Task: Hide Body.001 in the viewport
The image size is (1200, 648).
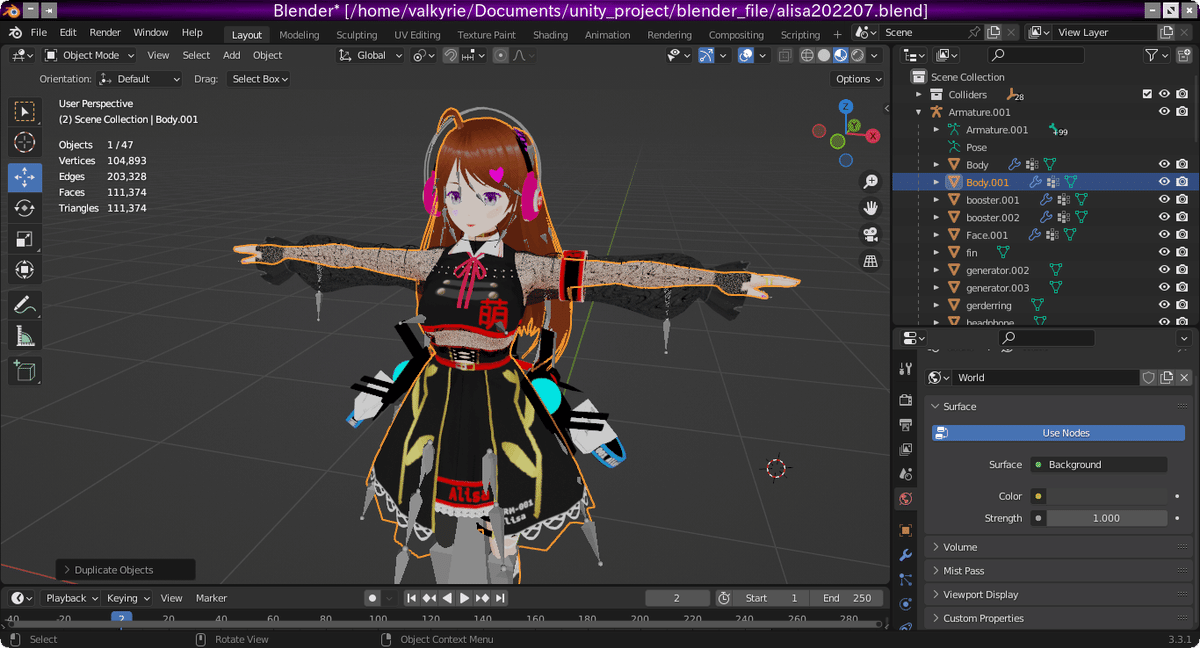Action: [x=1163, y=181]
